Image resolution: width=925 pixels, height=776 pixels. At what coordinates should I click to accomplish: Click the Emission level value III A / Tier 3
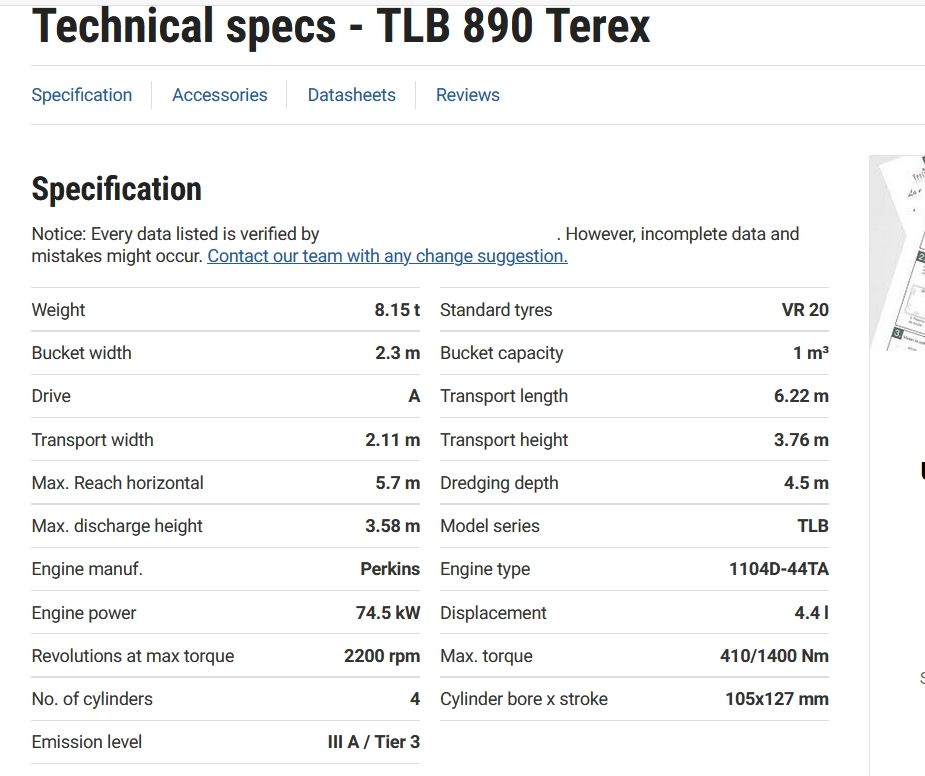pyautogui.click(x=373, y=742)
